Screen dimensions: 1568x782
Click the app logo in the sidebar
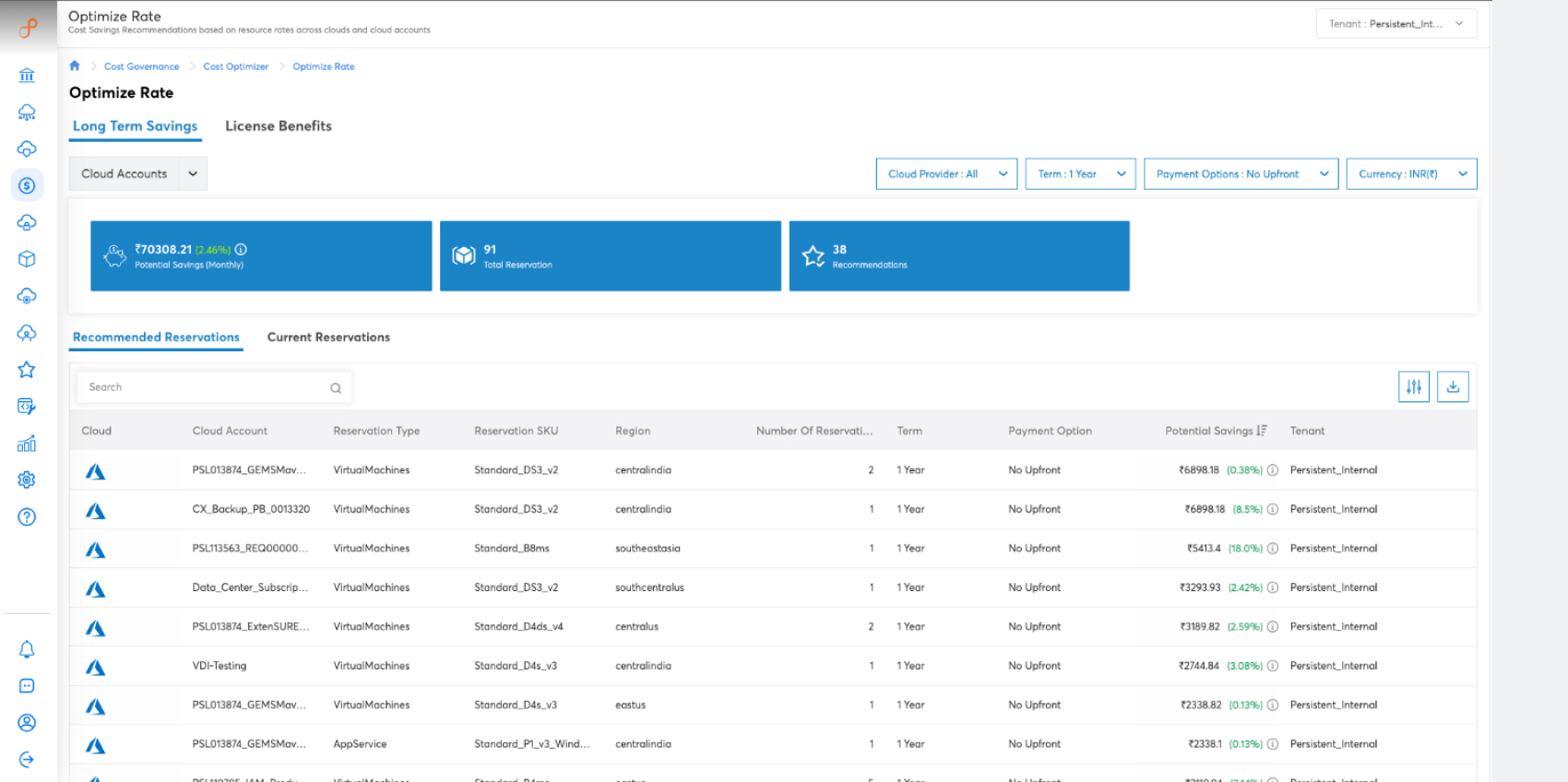coord(28,28)
